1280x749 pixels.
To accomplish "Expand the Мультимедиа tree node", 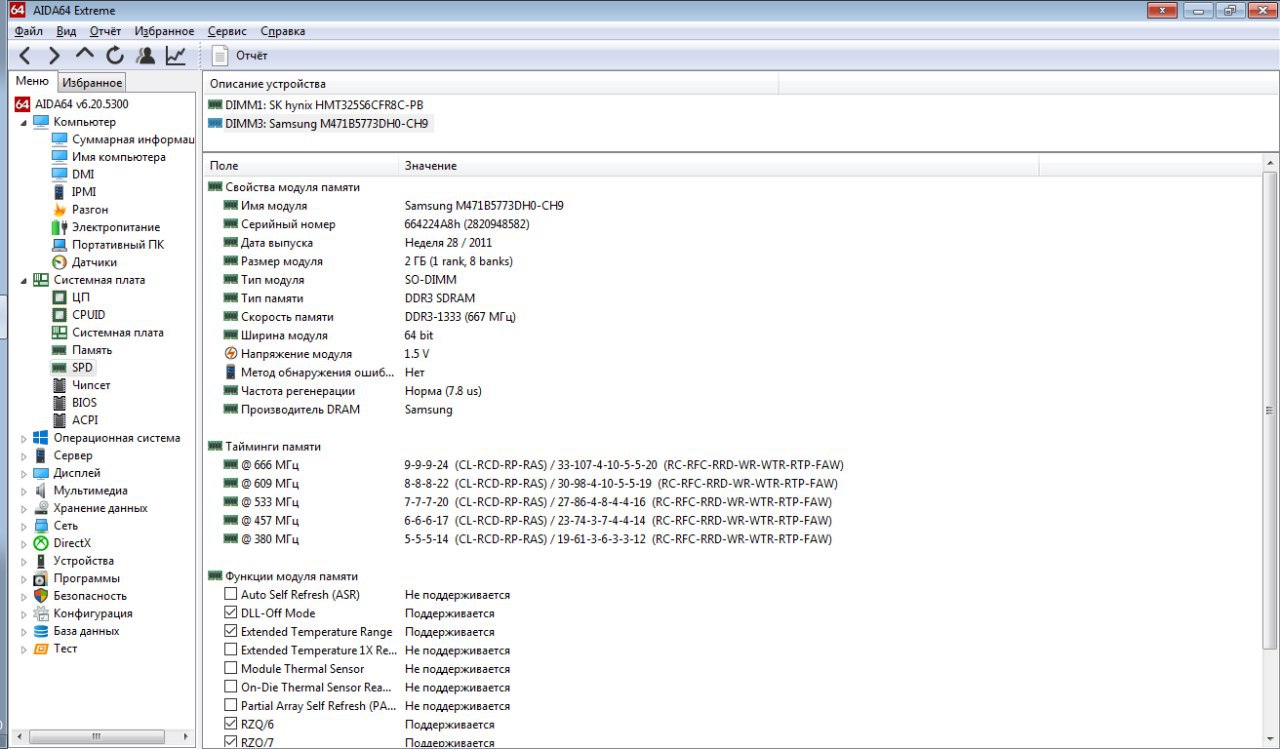I will click(x=24, y=490).
